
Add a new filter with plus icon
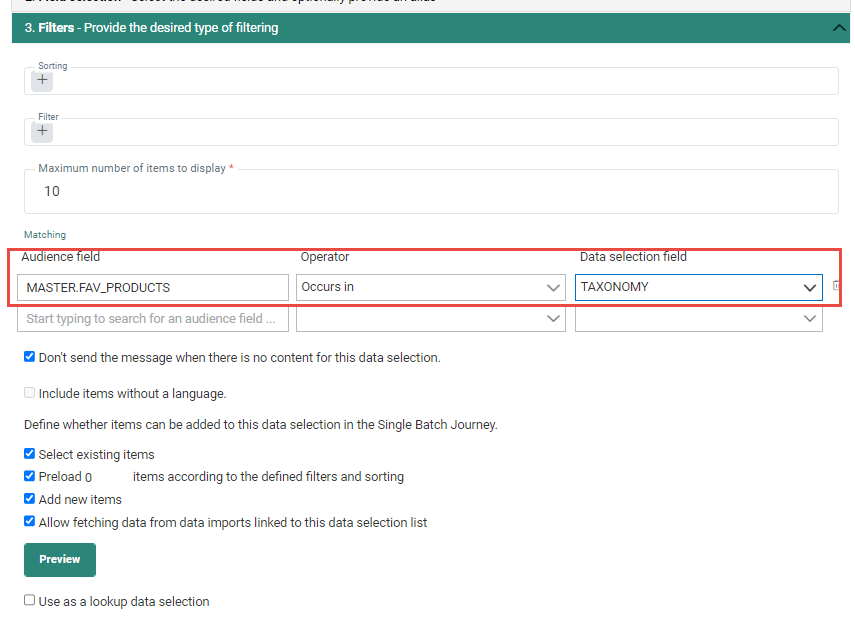(42, 131)
